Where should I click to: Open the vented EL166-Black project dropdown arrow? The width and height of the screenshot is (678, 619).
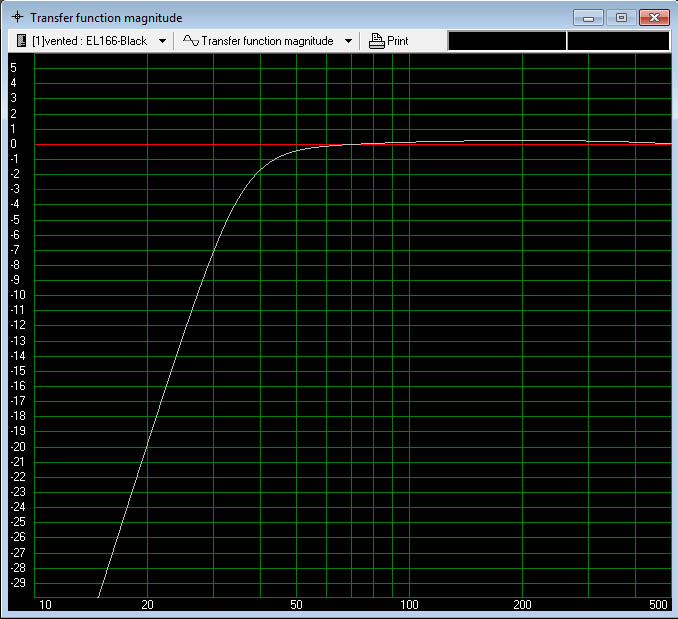pos(163,41)
